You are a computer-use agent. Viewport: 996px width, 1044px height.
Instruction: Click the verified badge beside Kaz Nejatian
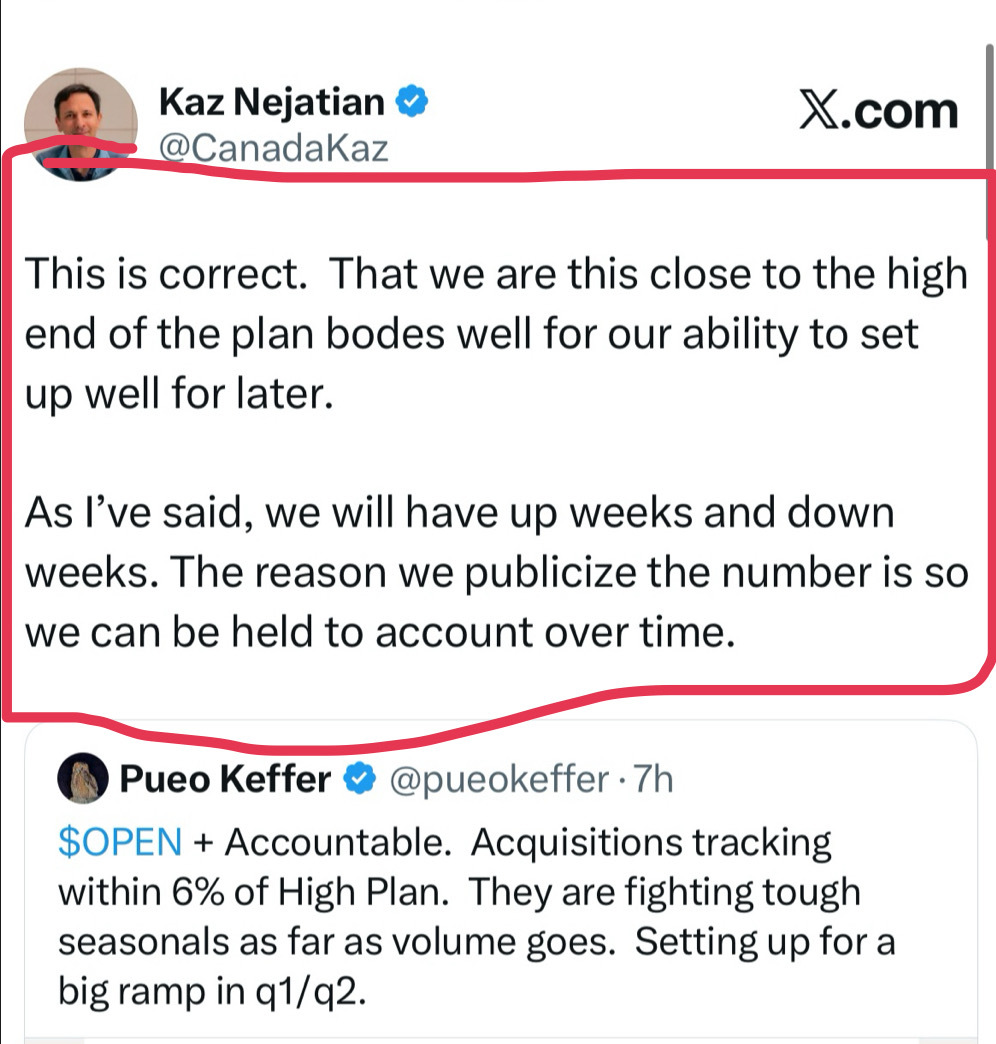click(411, 101)
